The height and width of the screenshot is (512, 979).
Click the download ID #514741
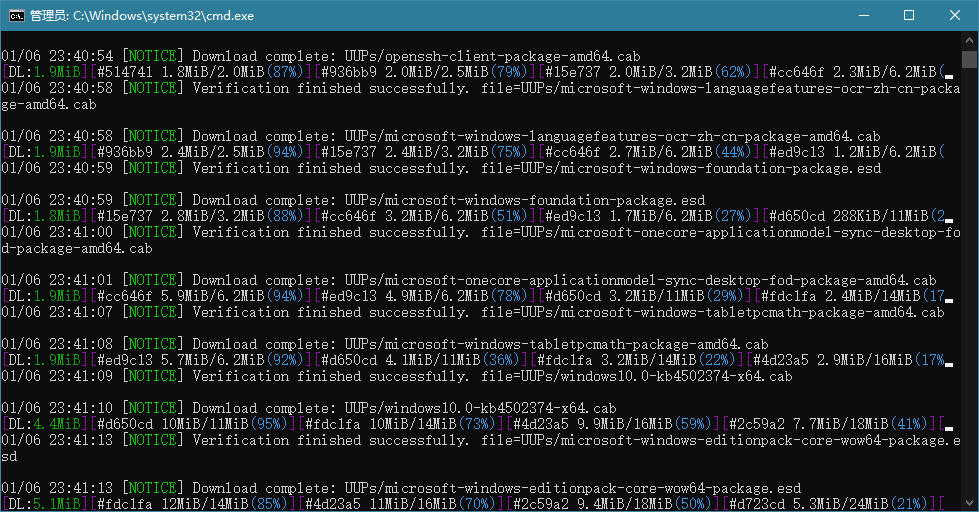[x=124, y=72]
